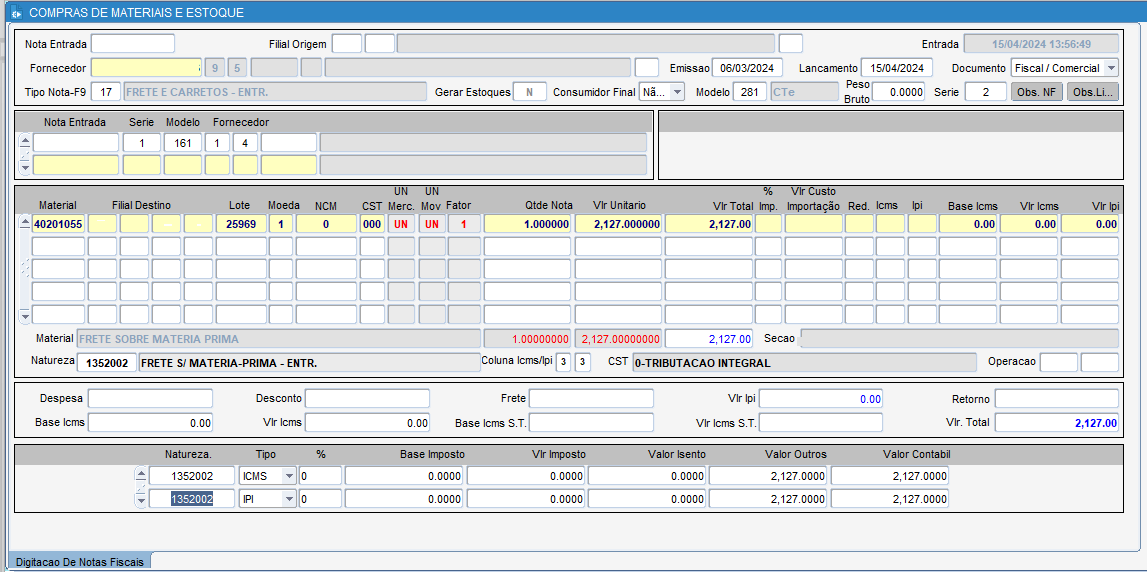This screenshot has height=573, width=1147.
Task: Click the application icon in the title bar
Action: (16, 12)
